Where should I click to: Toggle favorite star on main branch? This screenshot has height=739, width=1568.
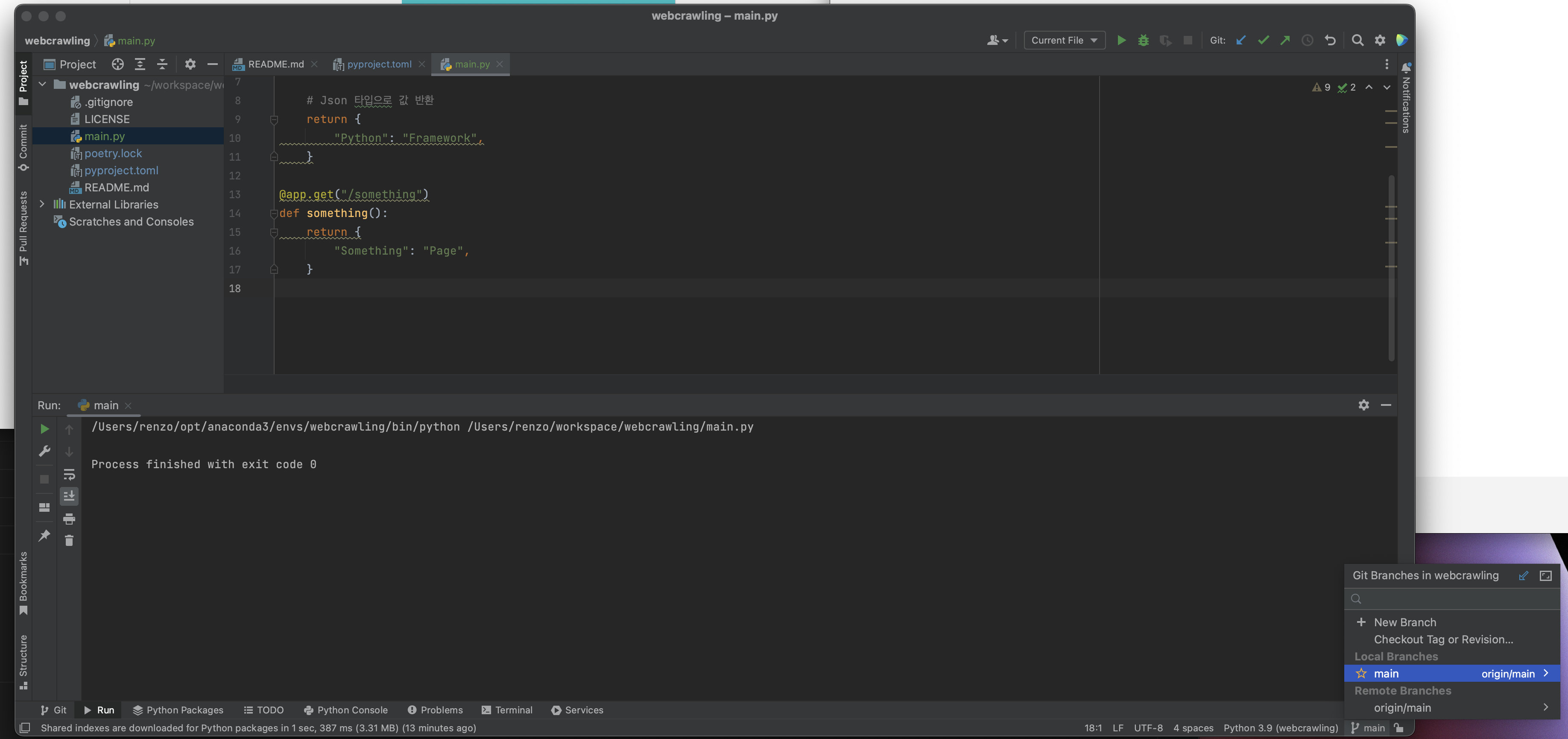click(x=1362, y=673)
